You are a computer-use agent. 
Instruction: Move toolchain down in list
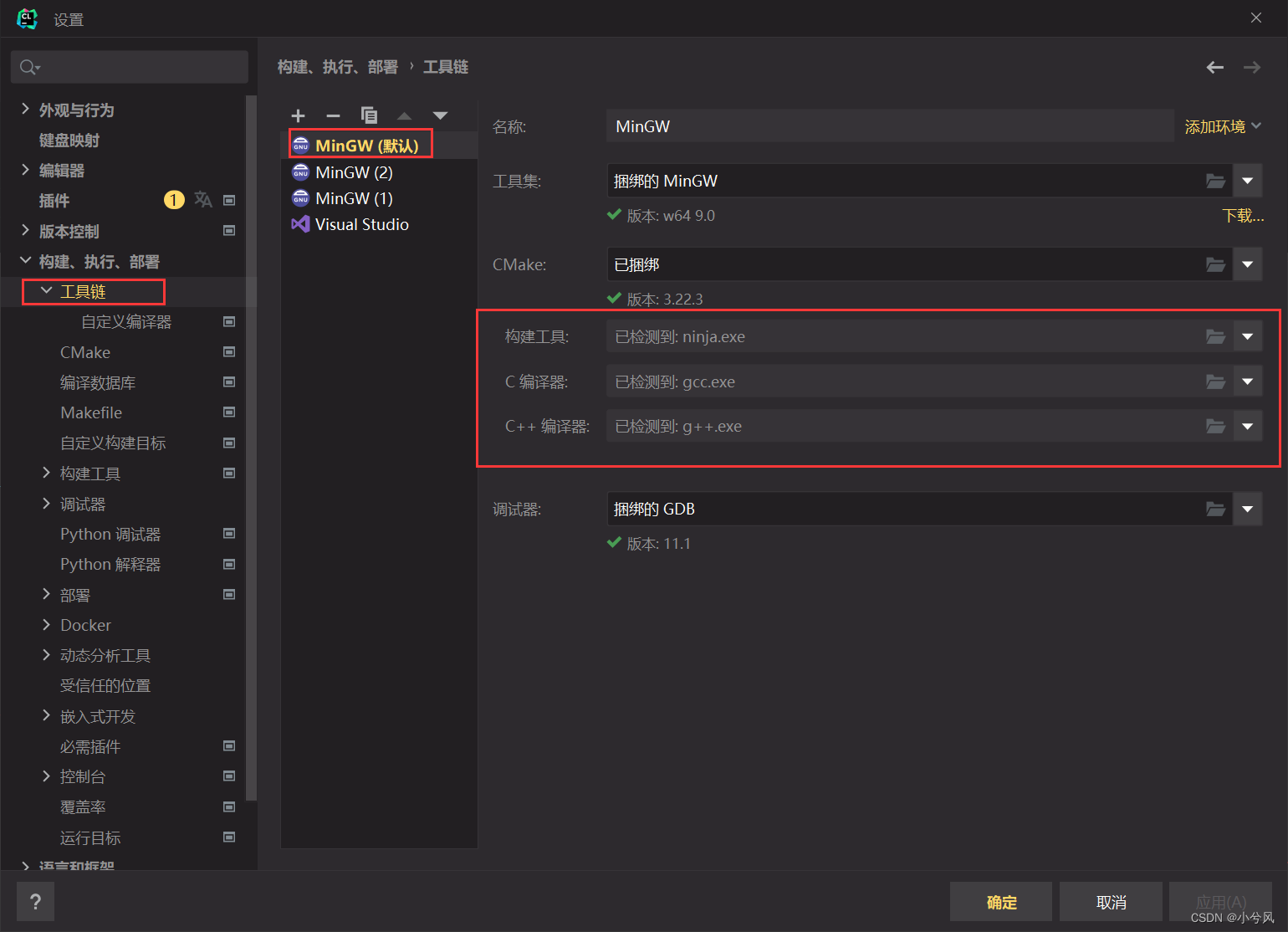point(440,115)
